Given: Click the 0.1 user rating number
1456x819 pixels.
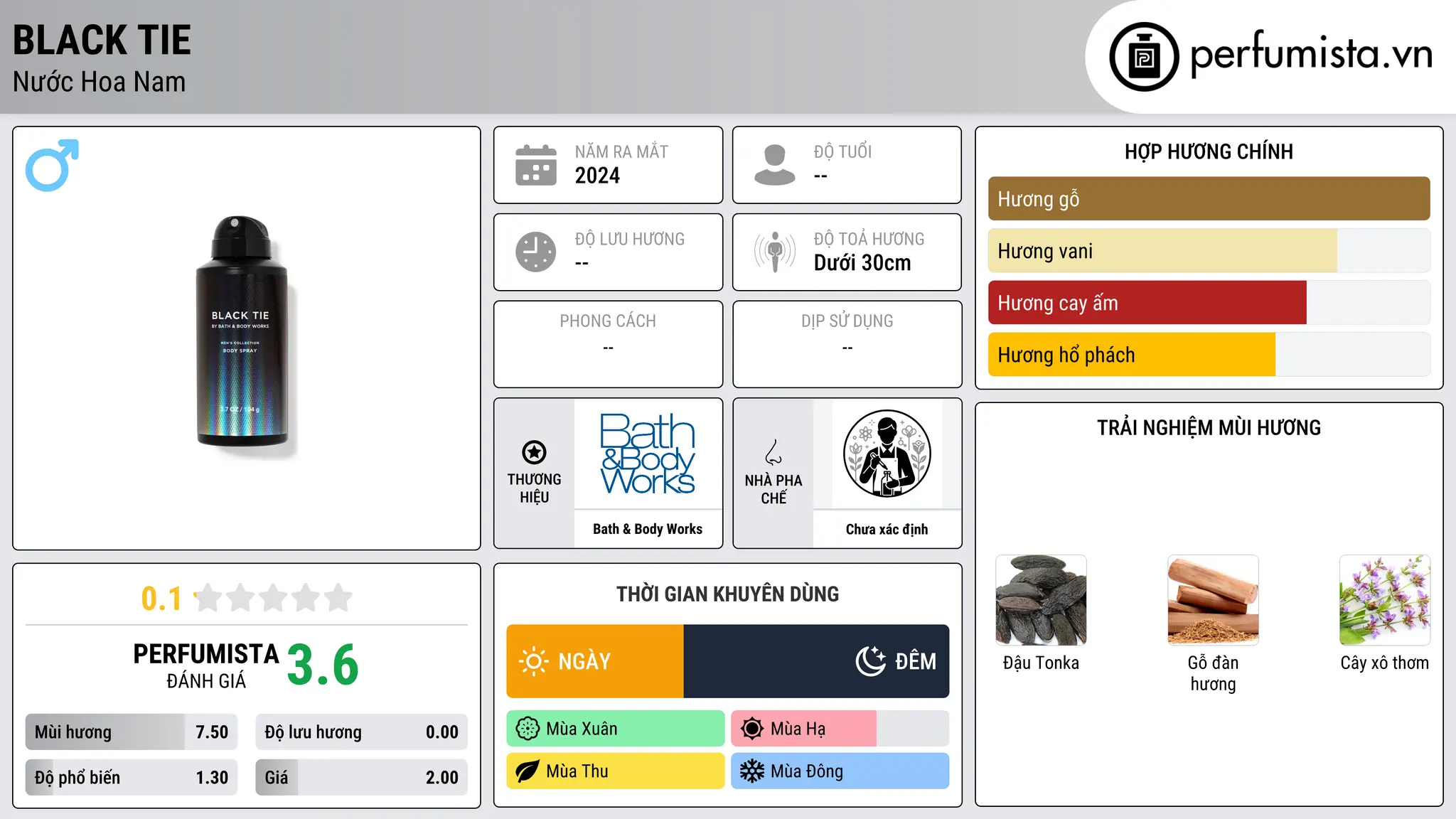Looking at the screenshot, I should (x=161, y=599).
